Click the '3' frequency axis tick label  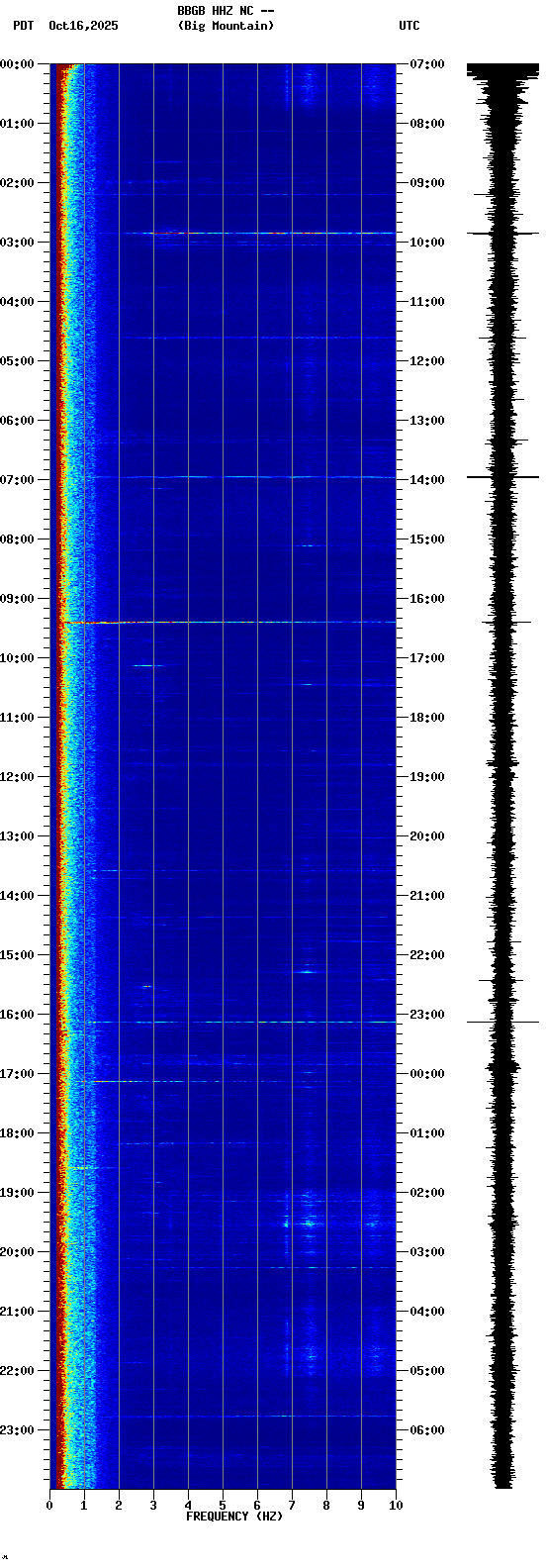point(153,1506)
